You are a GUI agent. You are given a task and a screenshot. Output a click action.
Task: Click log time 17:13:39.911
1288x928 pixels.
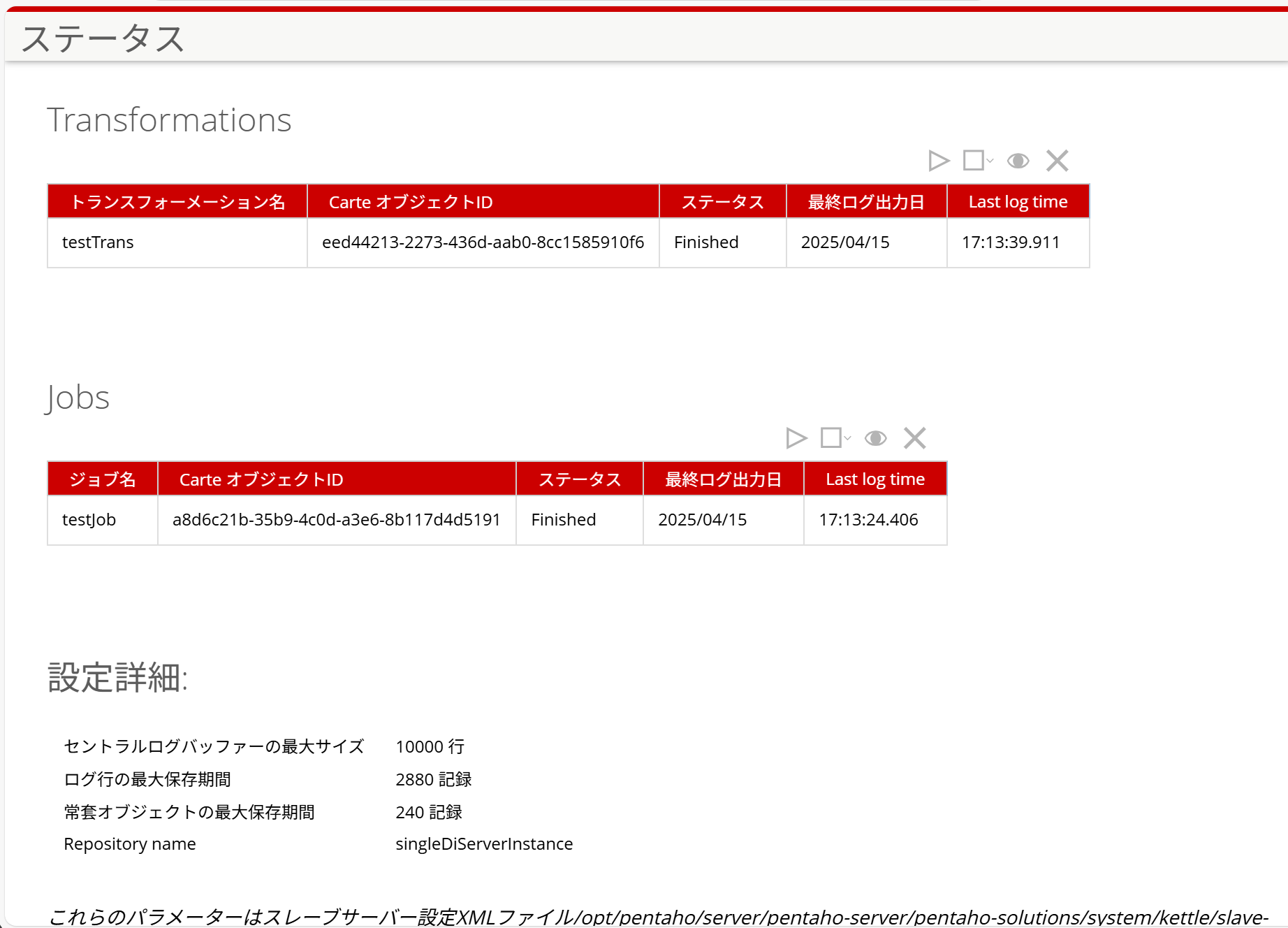click(1011, 242)
